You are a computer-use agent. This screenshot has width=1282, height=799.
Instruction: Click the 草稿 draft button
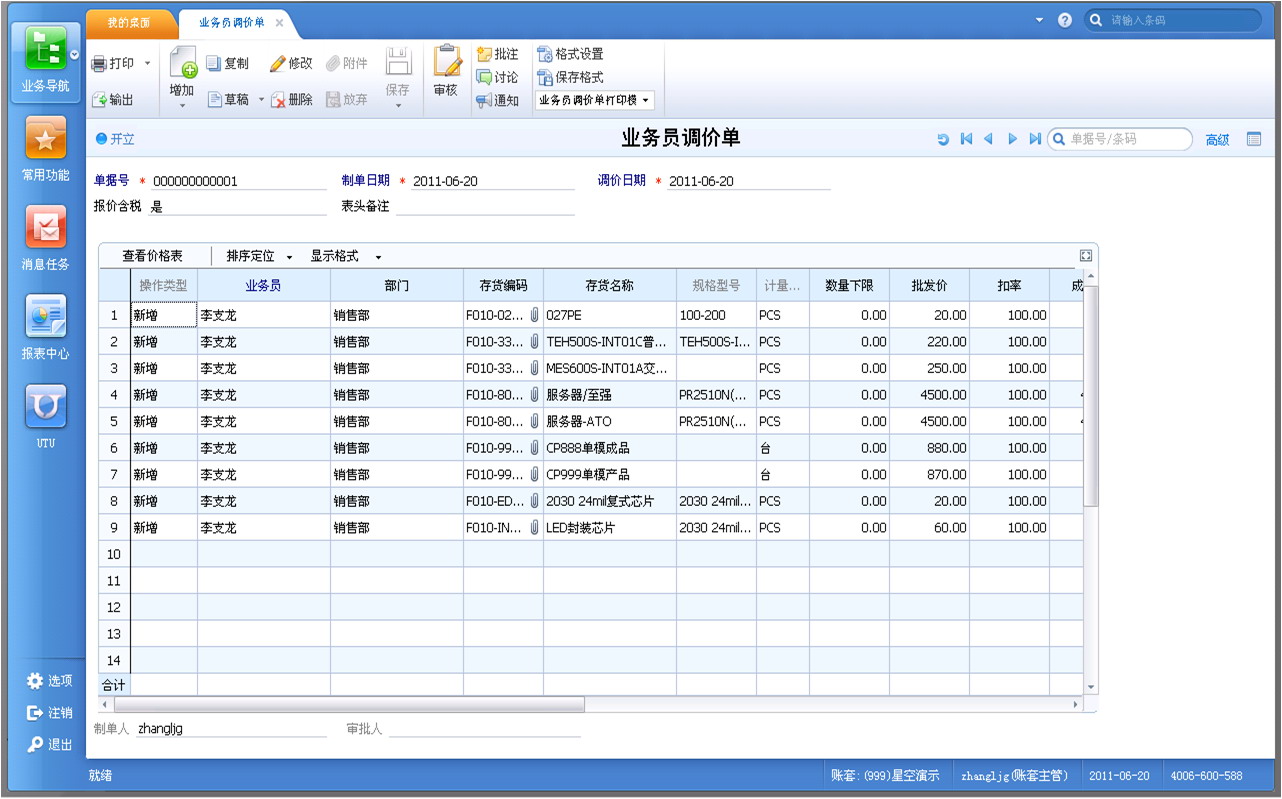click(229, 100)
